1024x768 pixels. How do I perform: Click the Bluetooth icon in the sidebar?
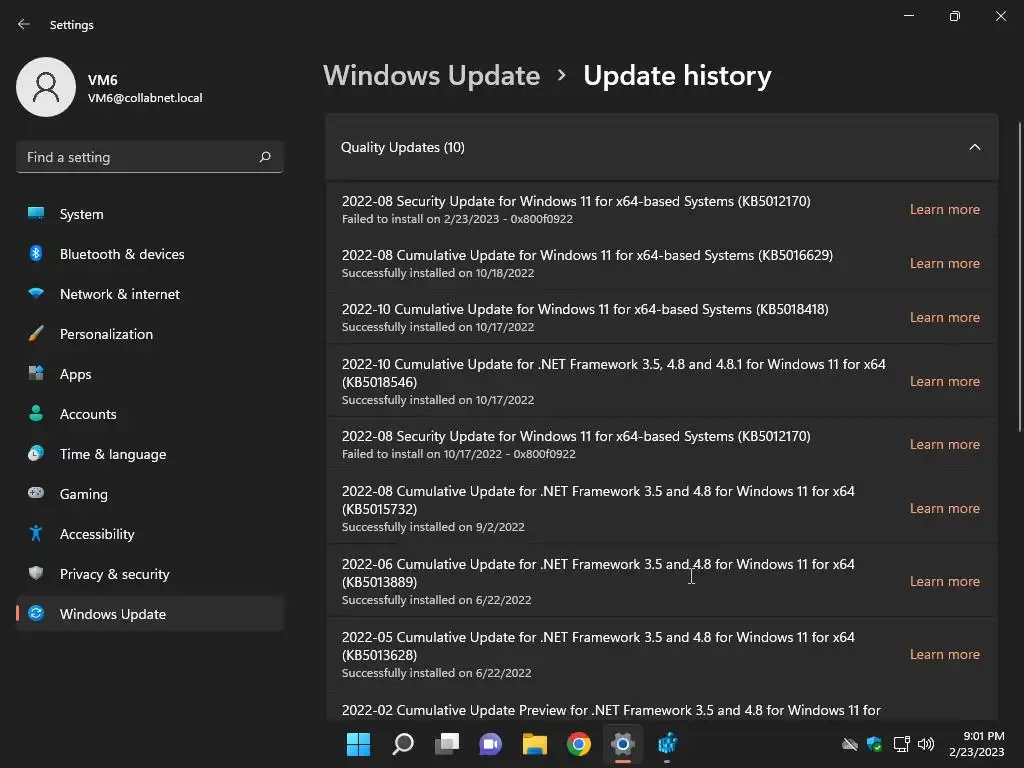point(36,253)
